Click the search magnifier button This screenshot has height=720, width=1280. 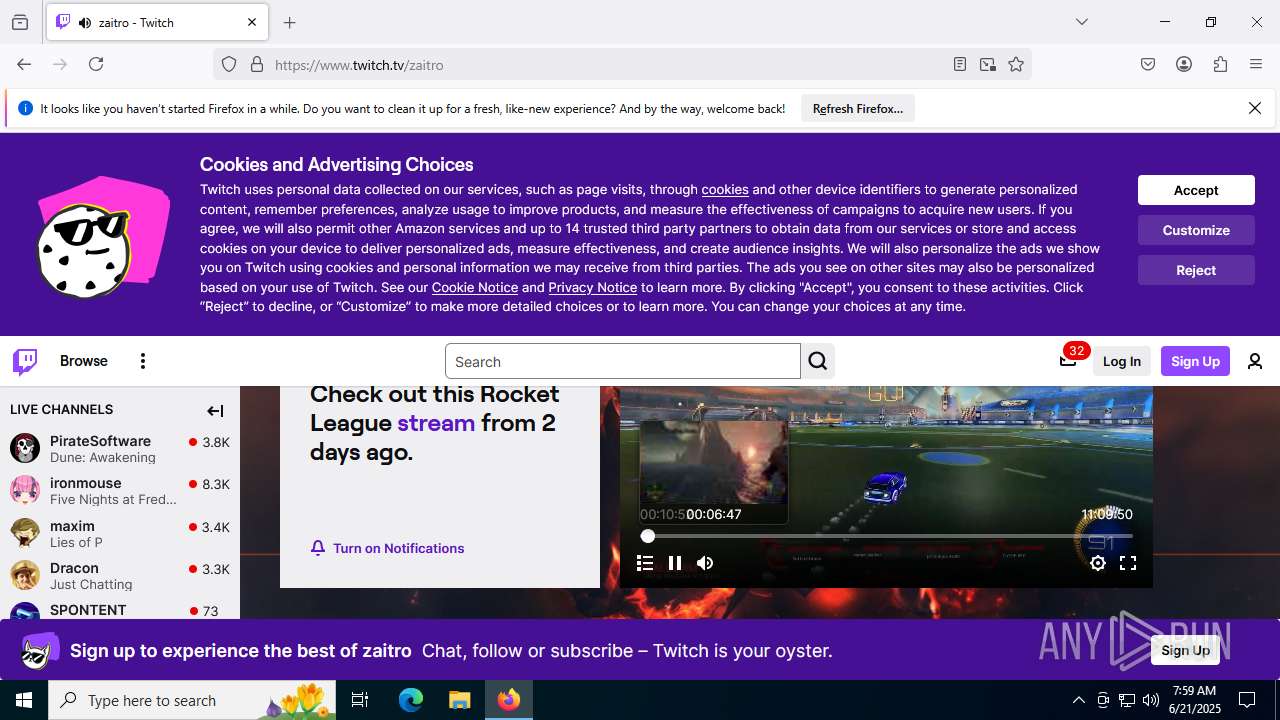818,361
